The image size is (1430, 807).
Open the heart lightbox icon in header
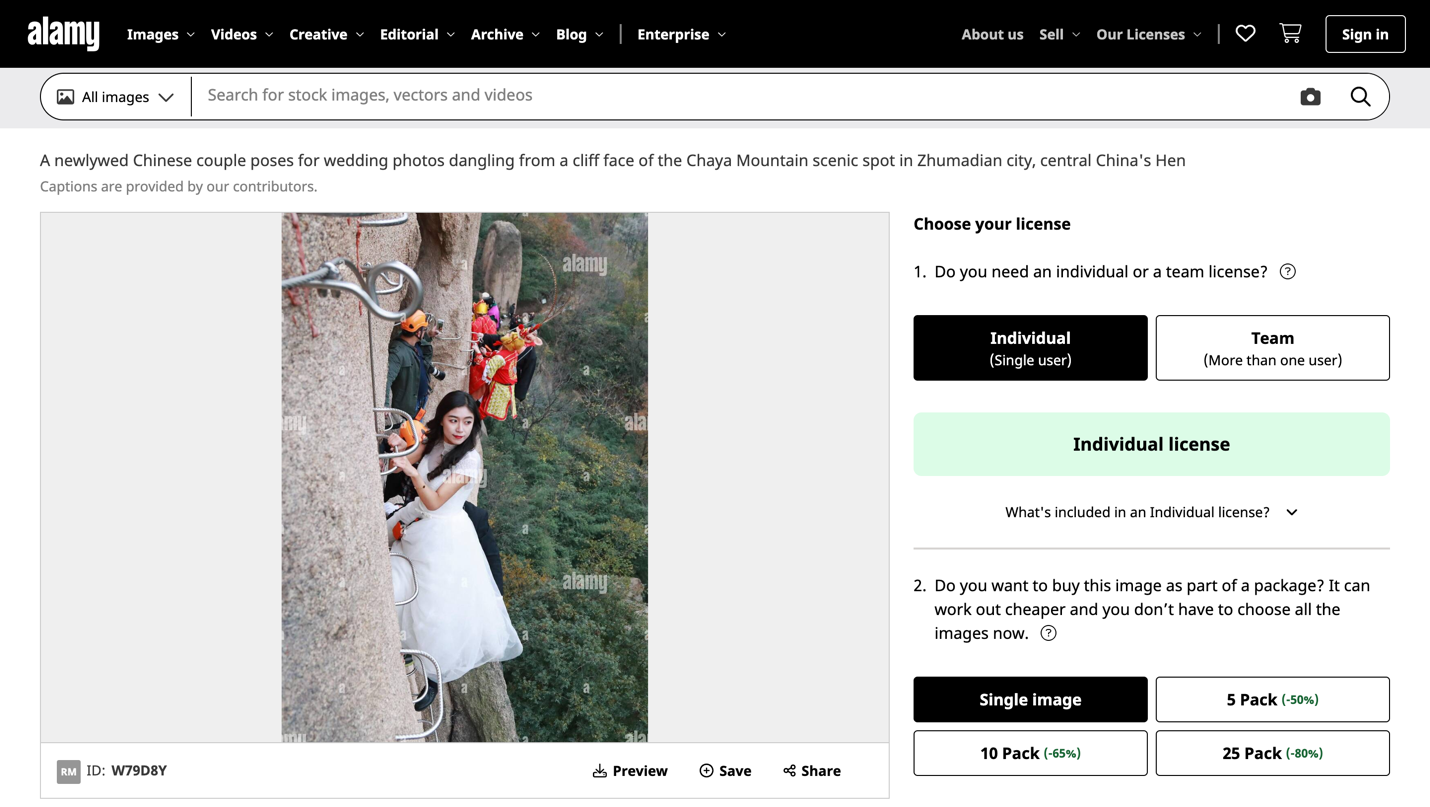point(1245,34)
